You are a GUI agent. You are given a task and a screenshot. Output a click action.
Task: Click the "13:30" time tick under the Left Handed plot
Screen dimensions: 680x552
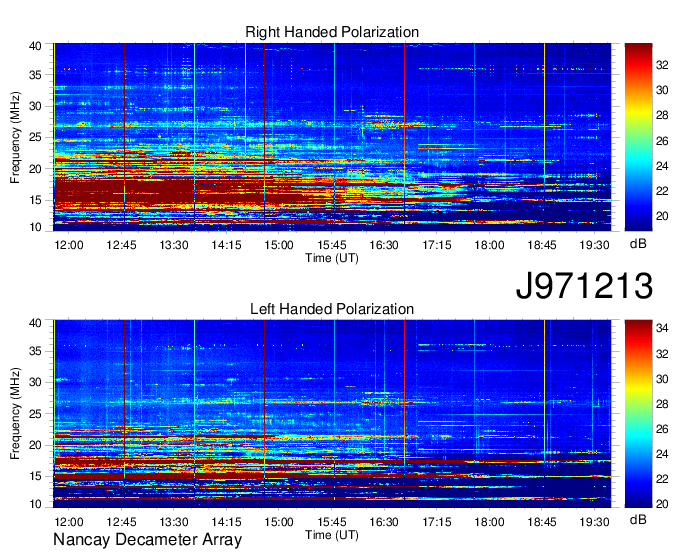pyautogui.click(x=174, y=522)
